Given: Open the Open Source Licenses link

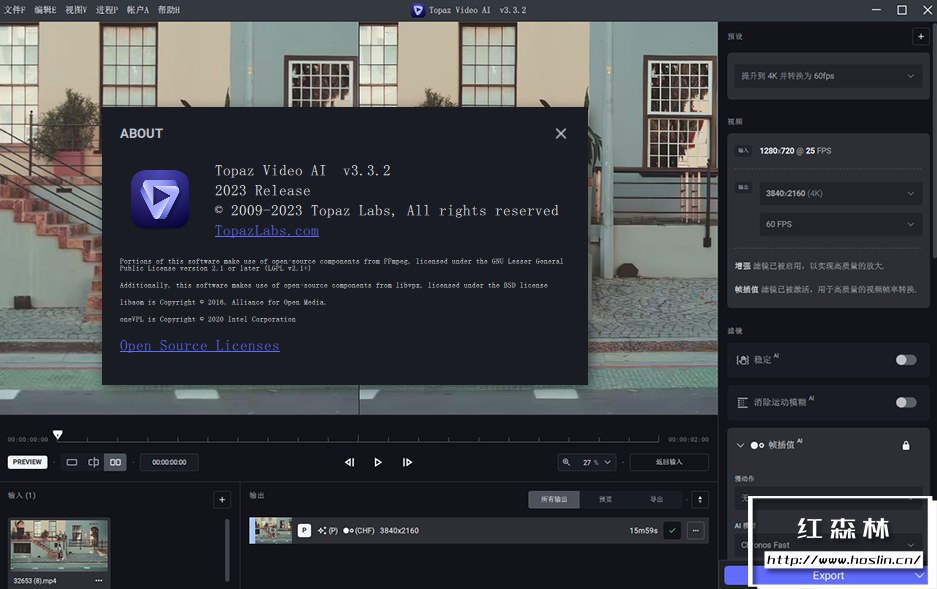Looking at the screenshot, I should click(200, 345).
